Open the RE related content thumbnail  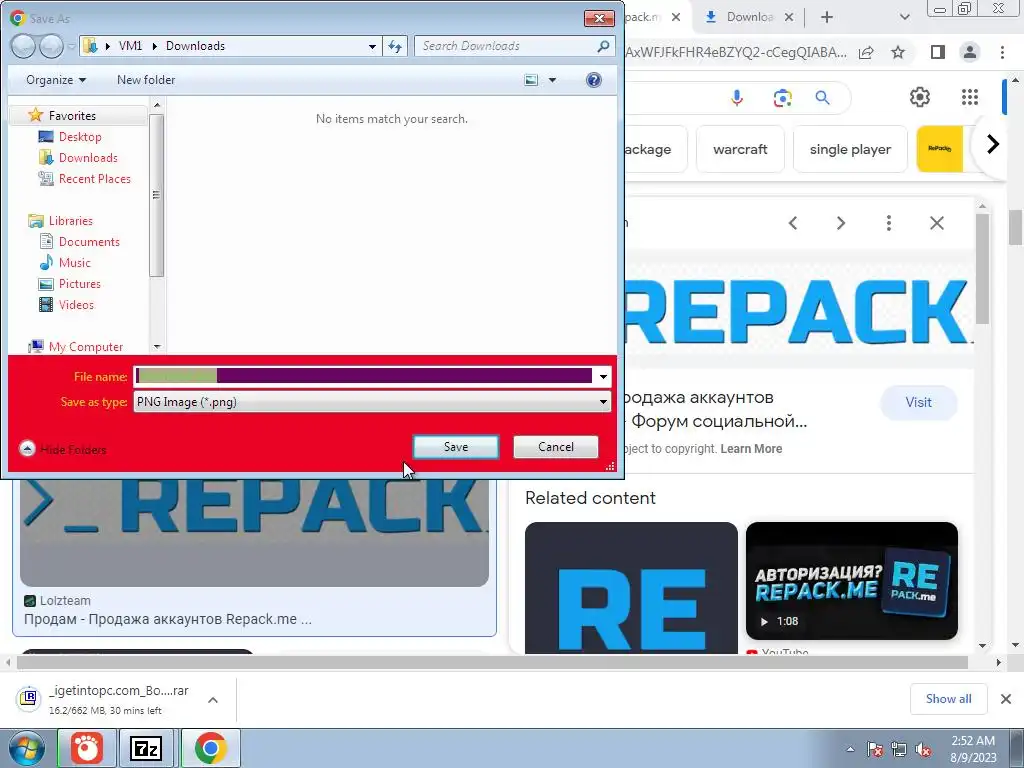point(631,587)
